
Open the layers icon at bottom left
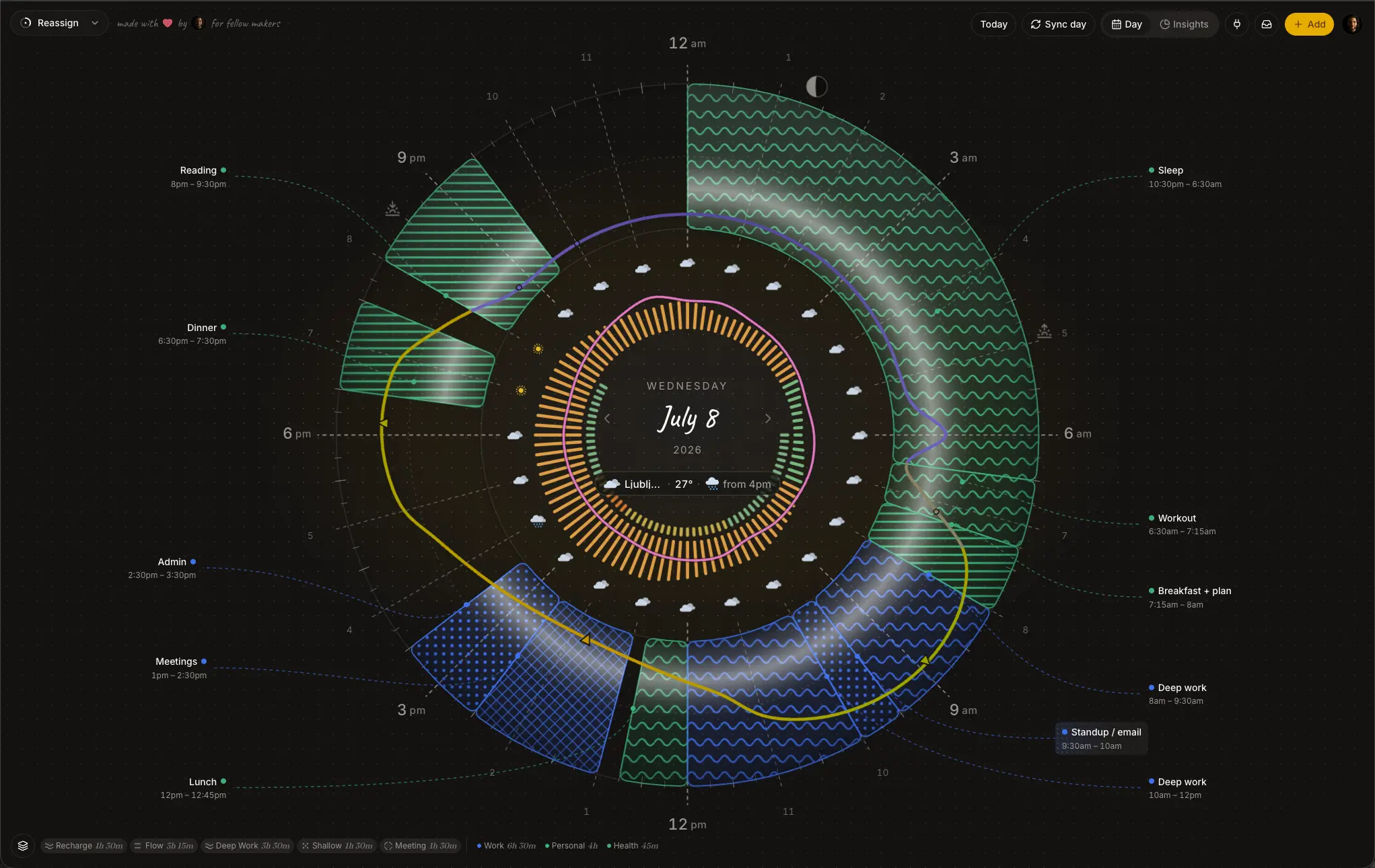[x=23, y=846]
